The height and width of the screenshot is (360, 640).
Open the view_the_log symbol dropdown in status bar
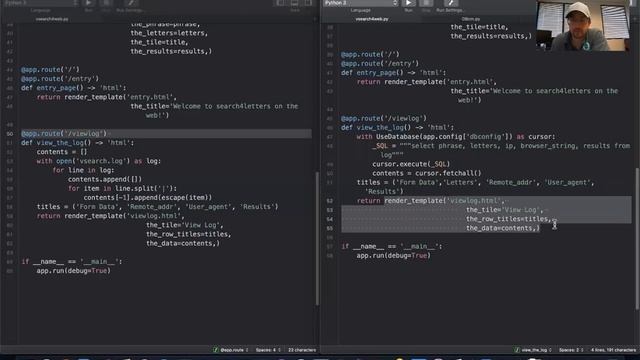pyautogui.click(x=533, y=350)
